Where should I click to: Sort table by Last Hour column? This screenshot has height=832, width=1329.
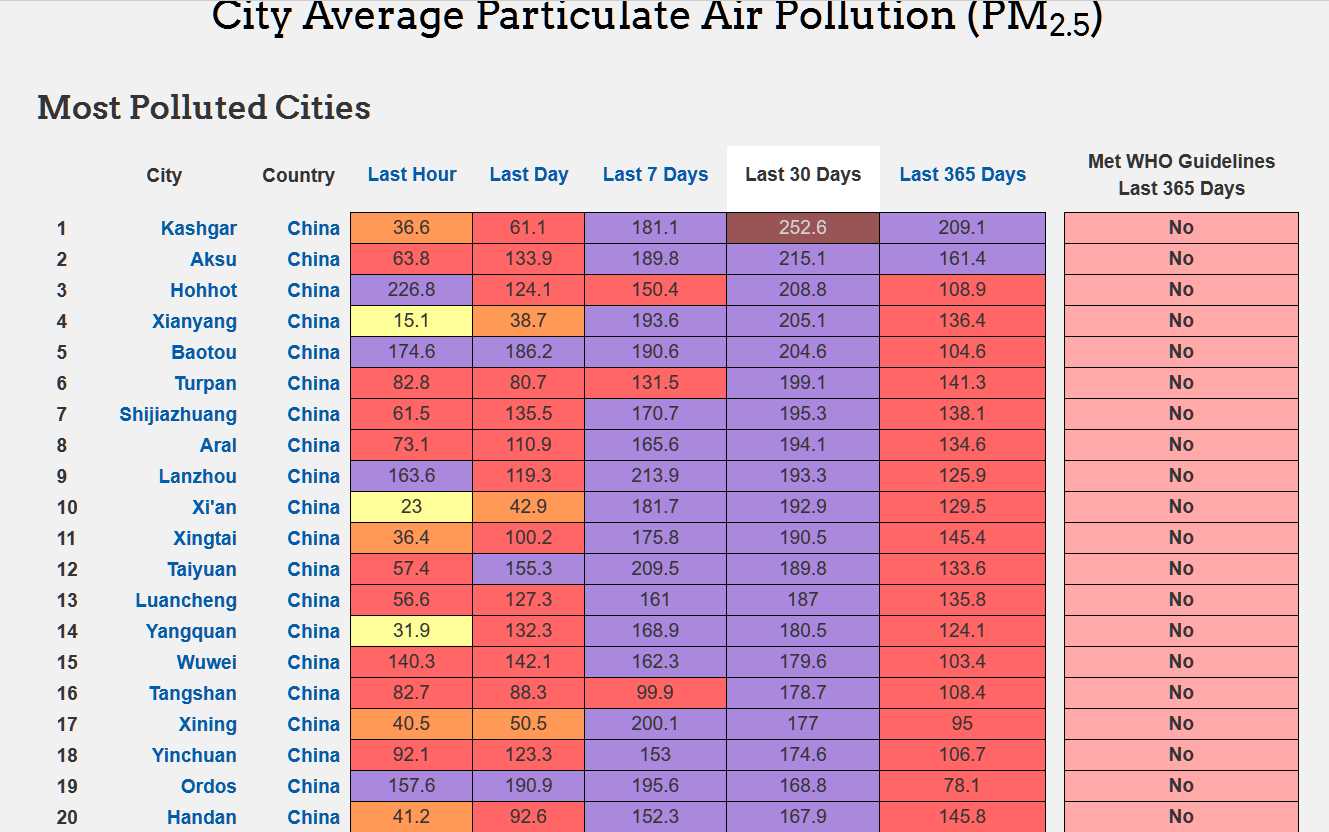(x=411, y=175)
